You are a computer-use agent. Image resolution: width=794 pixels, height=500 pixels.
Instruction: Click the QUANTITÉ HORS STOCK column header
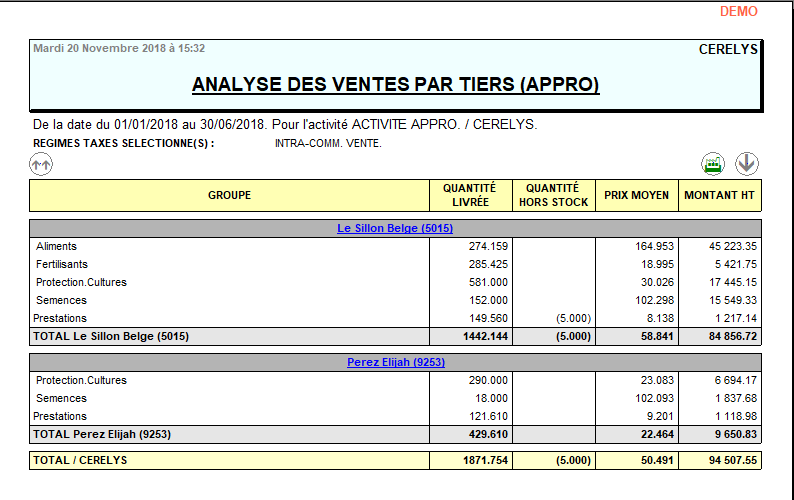click(553, 195)
